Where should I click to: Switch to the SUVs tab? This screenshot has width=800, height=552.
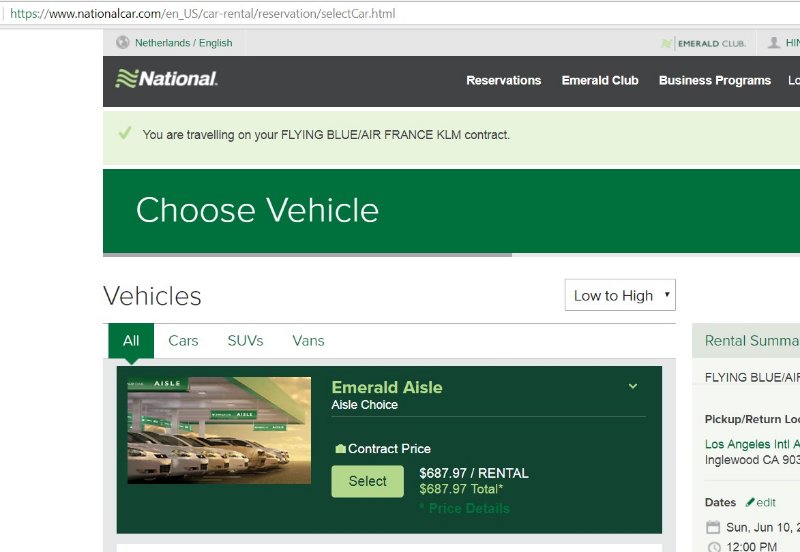245,341
